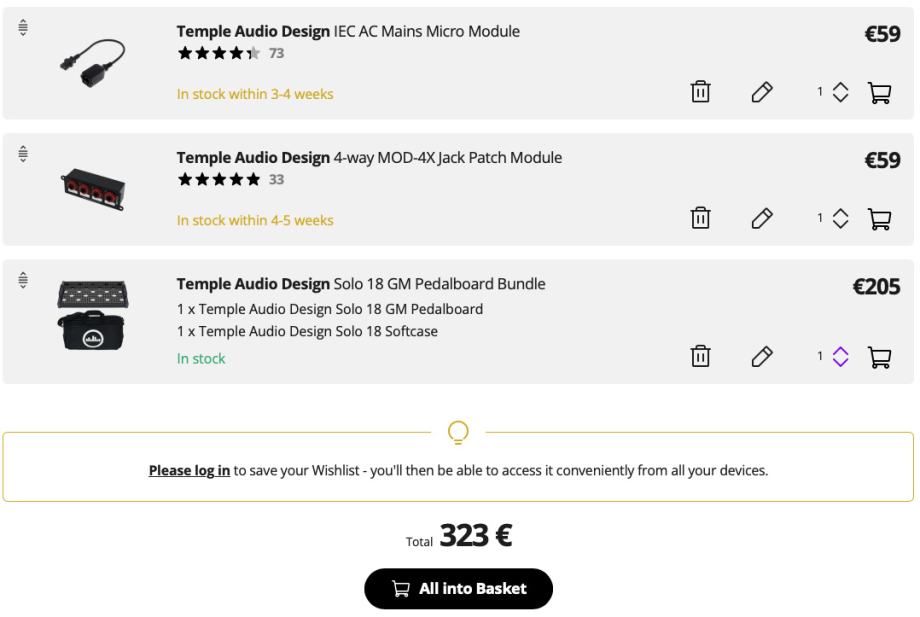Edit the 4-way MOD-4X Jack Patch Module entry
Viewport: 920px width, 617px height.
click(762, 218)
